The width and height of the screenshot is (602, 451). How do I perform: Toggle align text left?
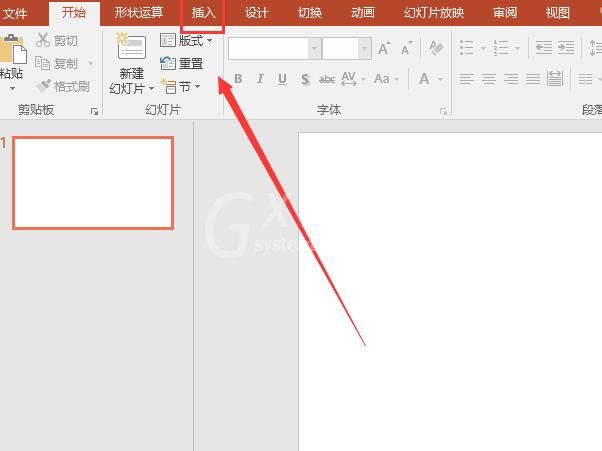pos(466,79)
